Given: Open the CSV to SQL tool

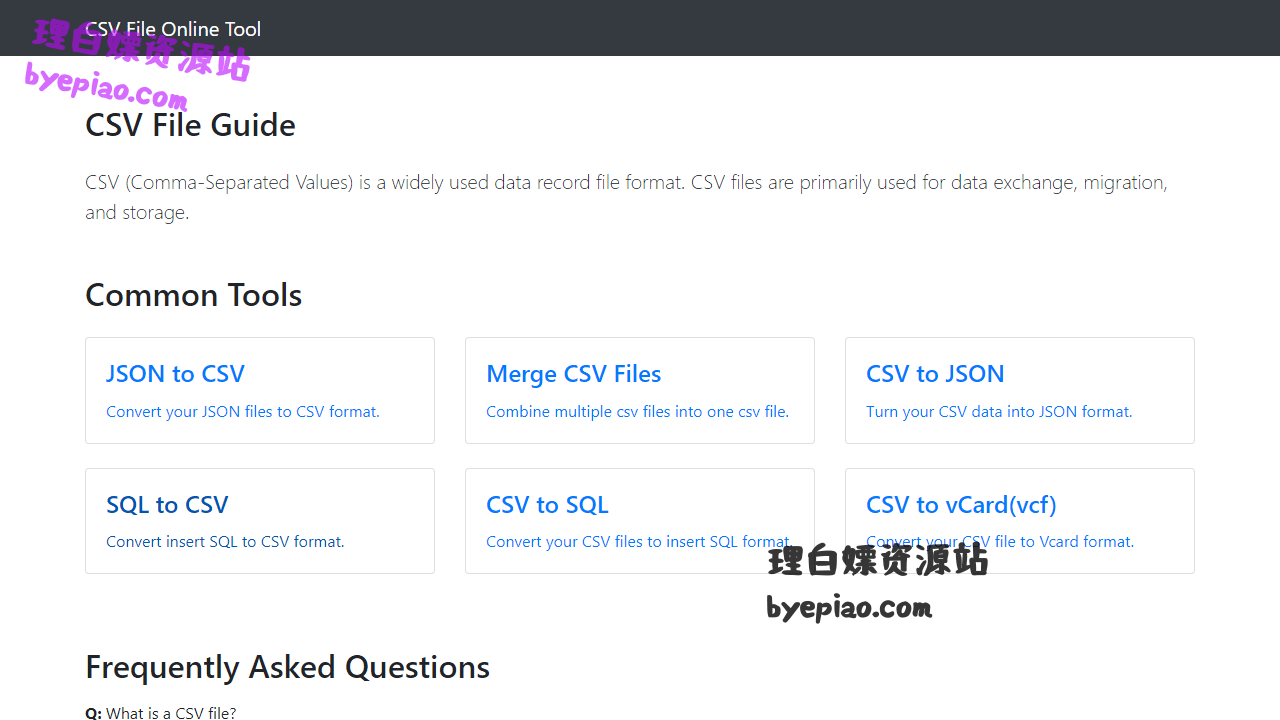Looking at the screenshot, I should pyautogui.click(x=640, y=521).
